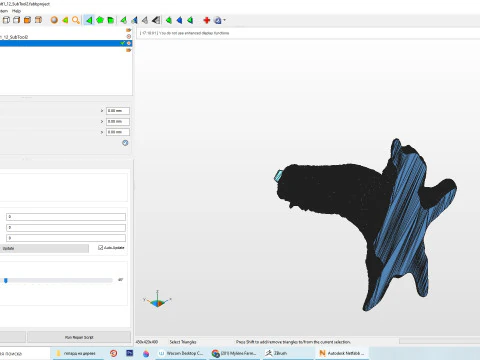The height and width of the screenshot is (360, 480).
Task: Click the second cube view icon
Action: 17,20
